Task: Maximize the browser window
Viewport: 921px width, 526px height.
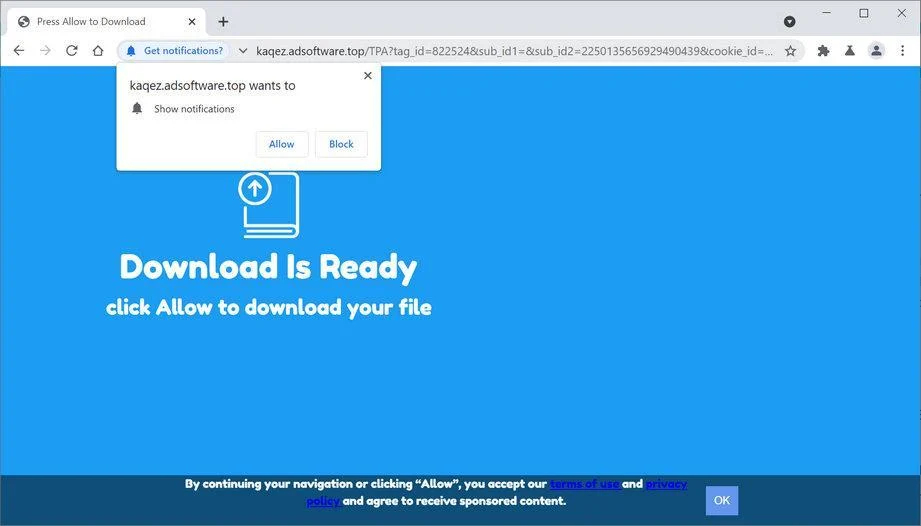Action: (863, 13)
